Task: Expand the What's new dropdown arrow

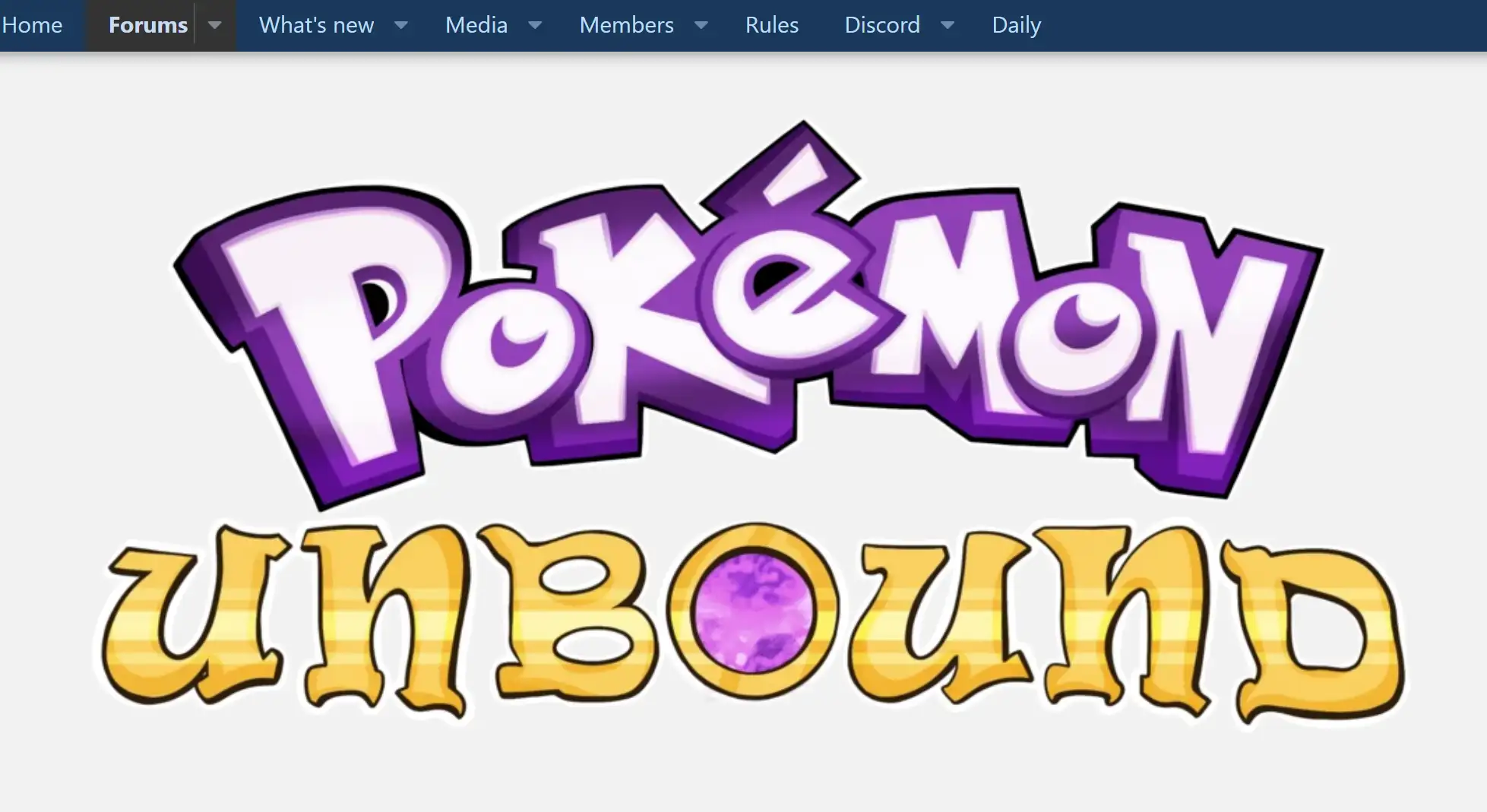Action: click(401, 25)
